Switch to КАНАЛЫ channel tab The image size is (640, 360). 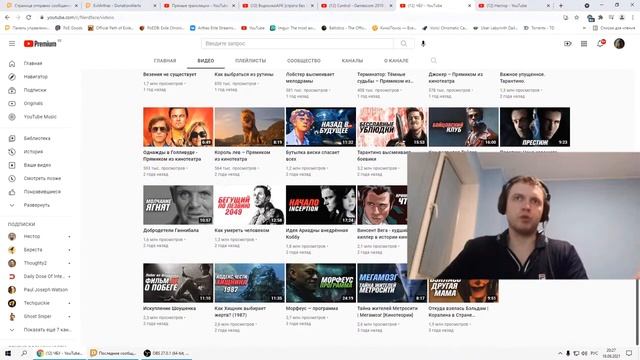(x=352, y=60)
